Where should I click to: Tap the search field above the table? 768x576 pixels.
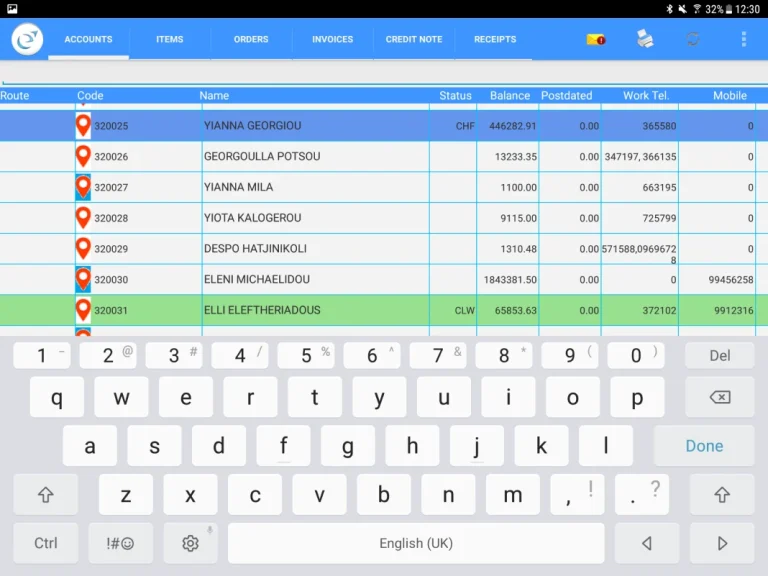pos(384,73)
